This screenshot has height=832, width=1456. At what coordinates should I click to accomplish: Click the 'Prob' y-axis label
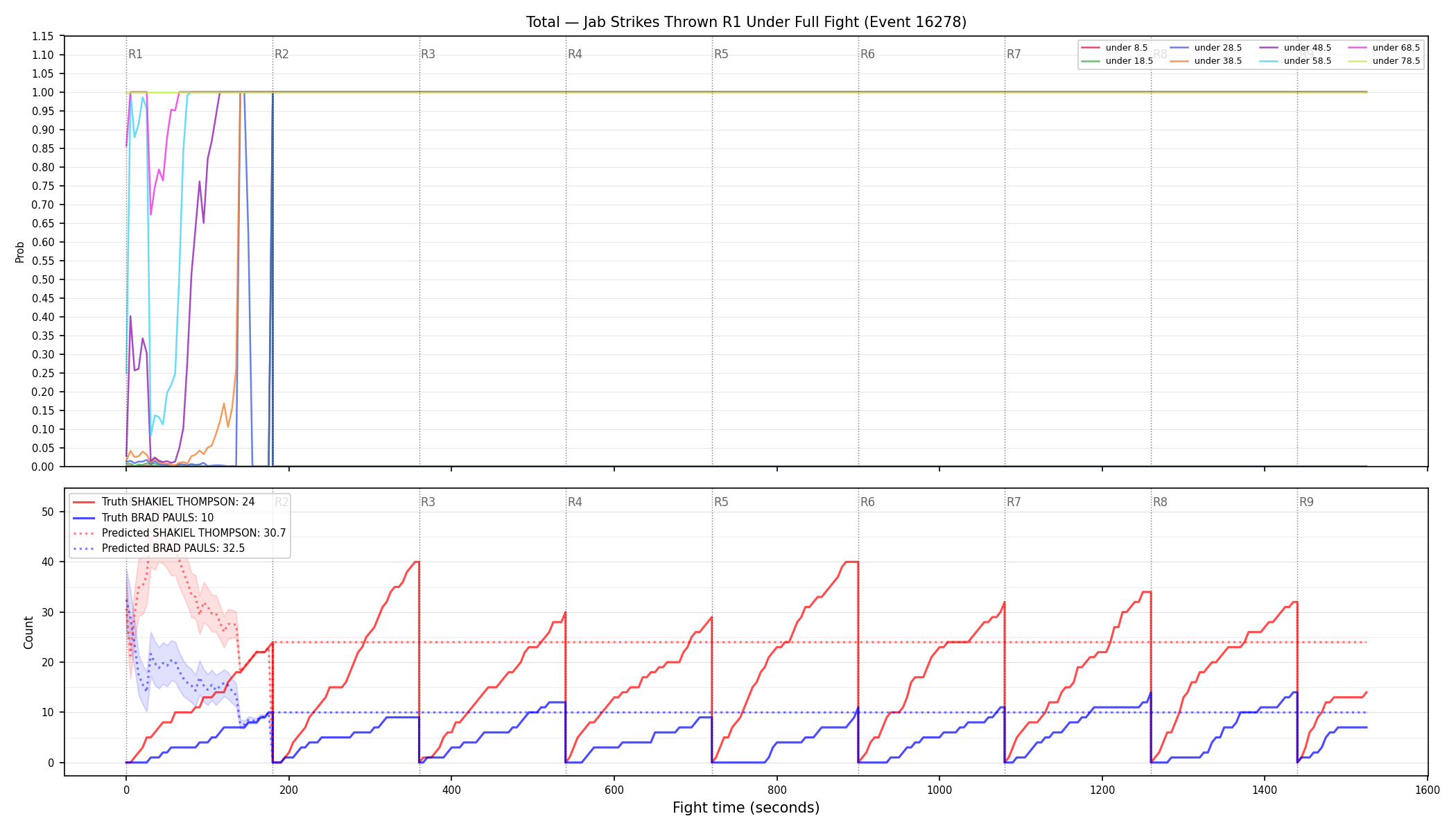tap(20, 252)
